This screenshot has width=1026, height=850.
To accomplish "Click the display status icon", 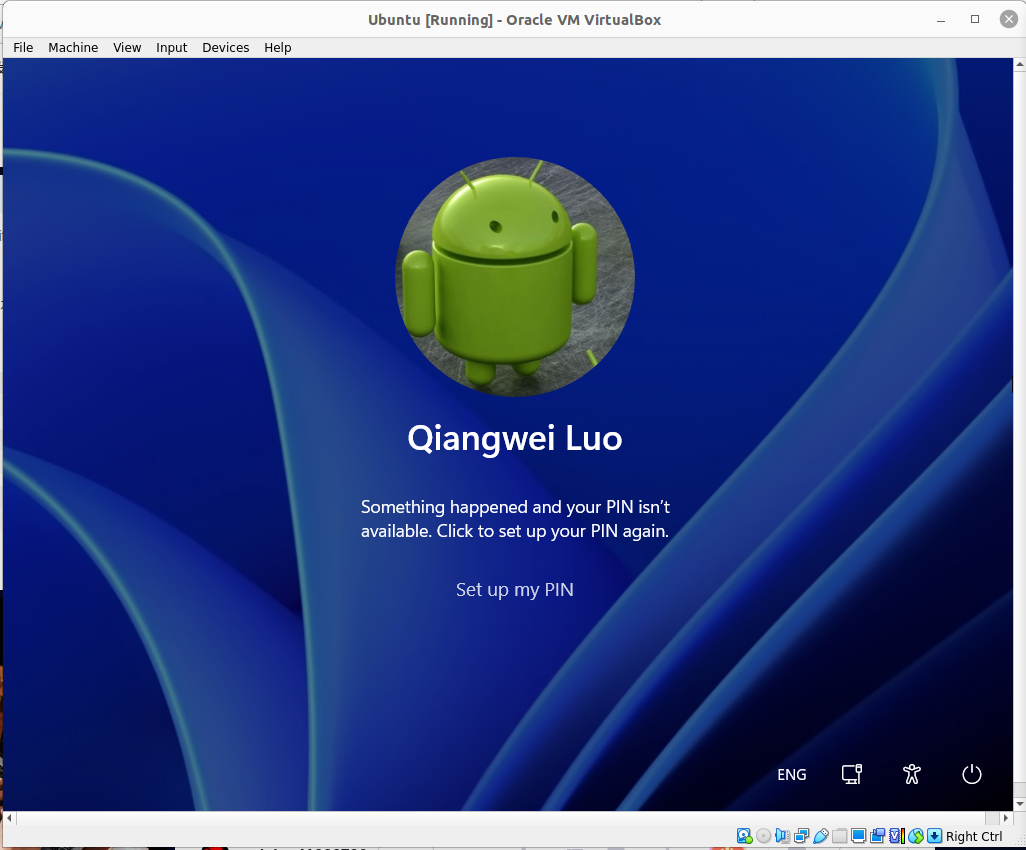I will click(858, 836).
